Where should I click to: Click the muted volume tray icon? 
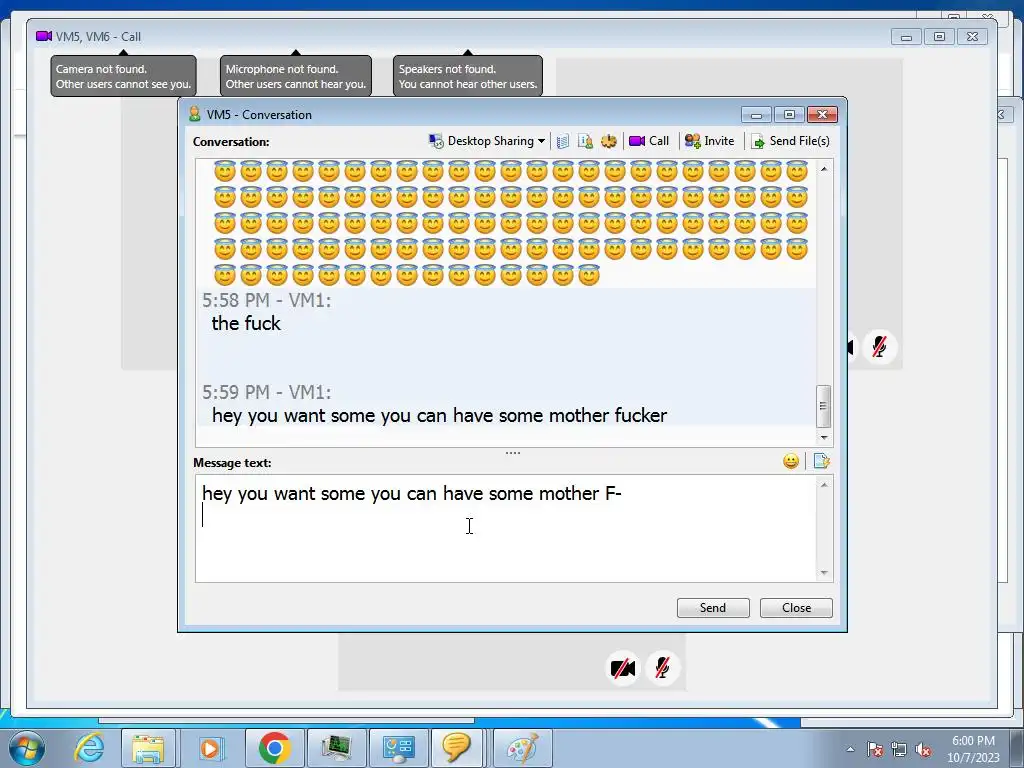pyautogui.click(x=923, y=749)
